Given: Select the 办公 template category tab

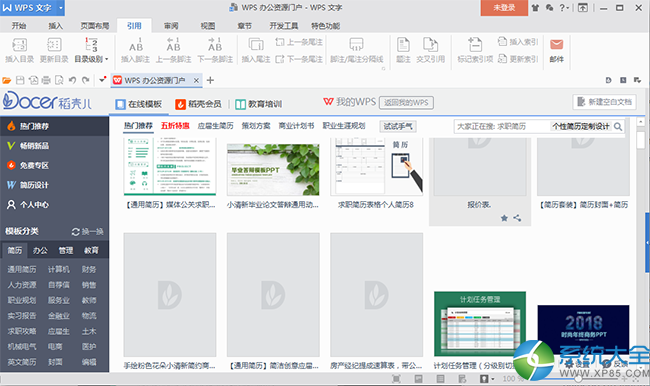Looking at the screenshot, I should [40, 250].
